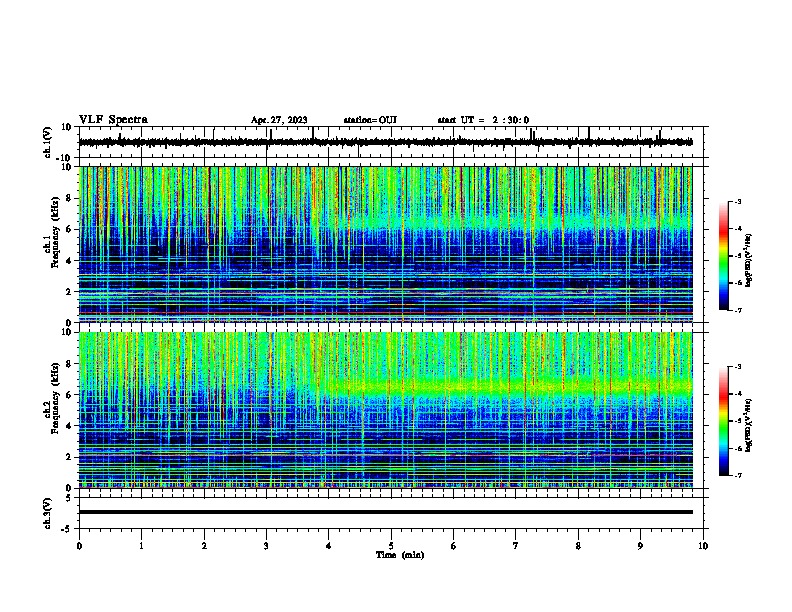792x612 pixels.
Task: Click the "-7" label on ch.1 colorbar
Action: [737, 310]
